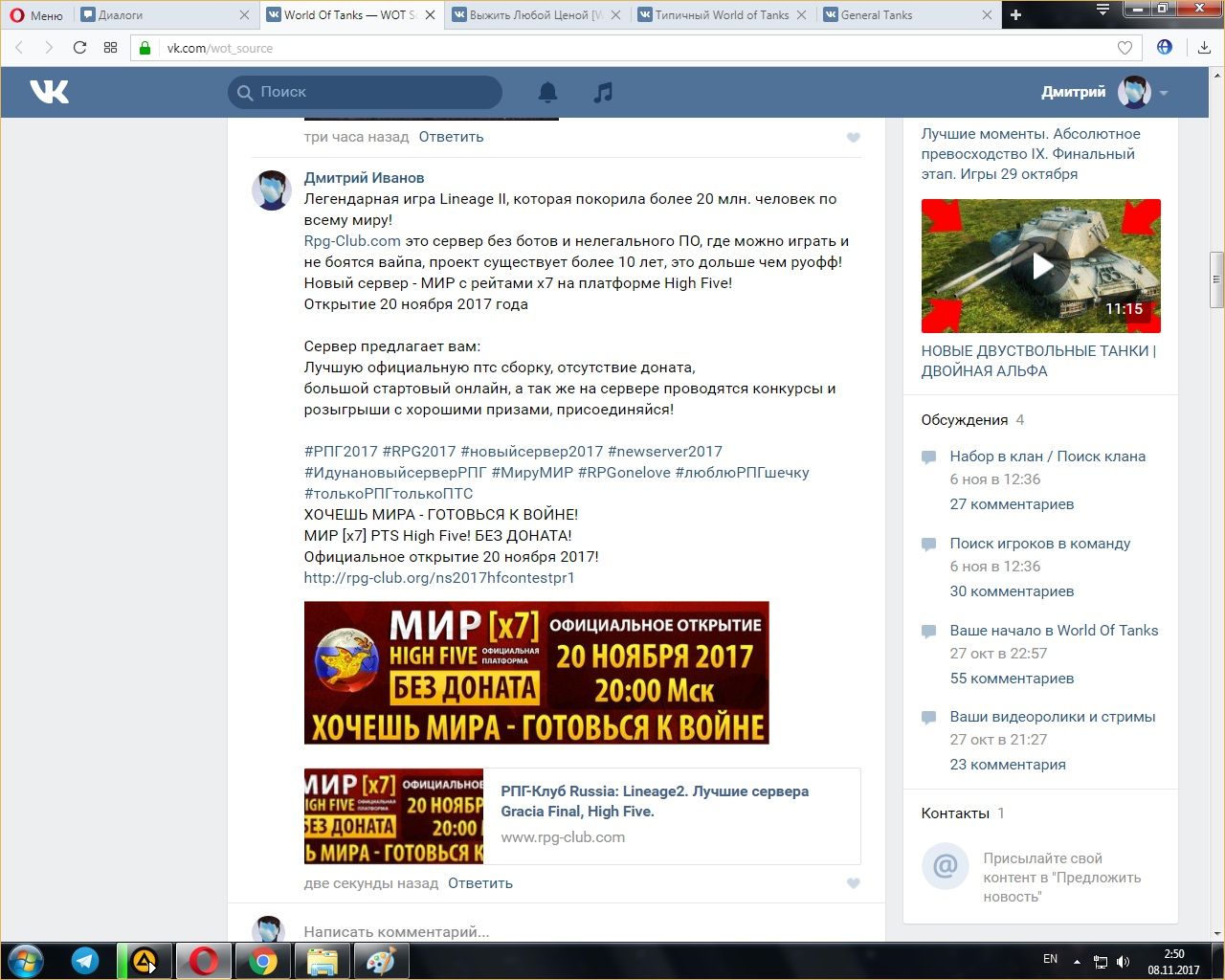Open the РПГ-Клуб Russia link preview title
Screen dimensions: 1225x980
tap(655, 801)
